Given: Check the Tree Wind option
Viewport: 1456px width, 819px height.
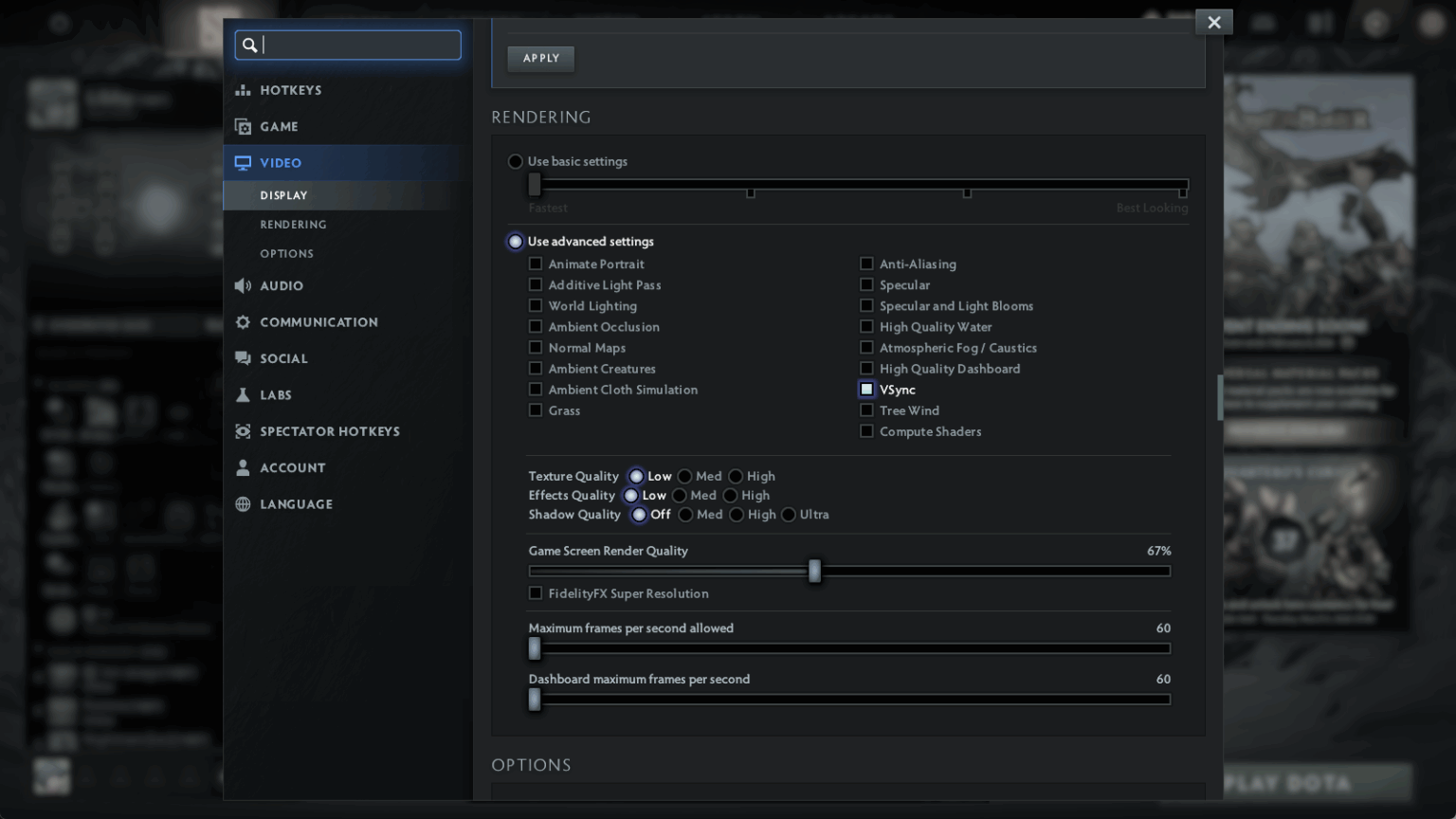Looking at the screenshot, I should [x=866, y=410].
